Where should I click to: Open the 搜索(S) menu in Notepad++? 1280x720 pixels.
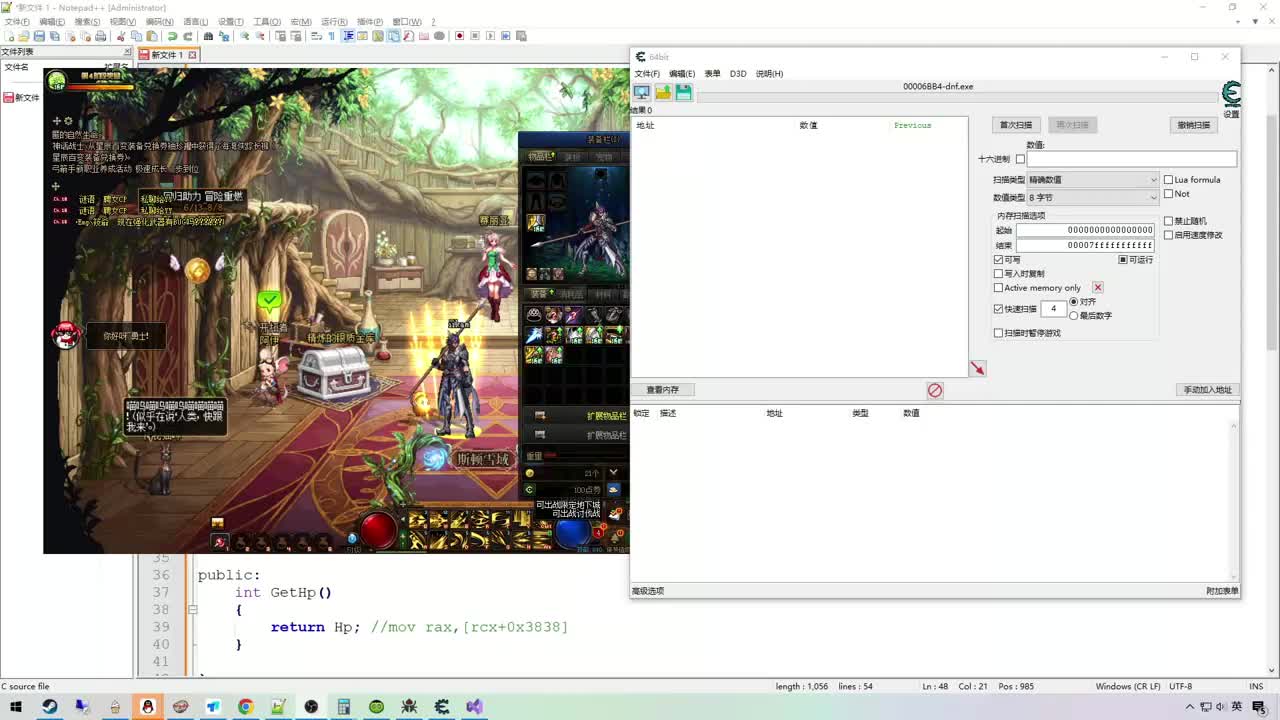(x=87, y=22)
